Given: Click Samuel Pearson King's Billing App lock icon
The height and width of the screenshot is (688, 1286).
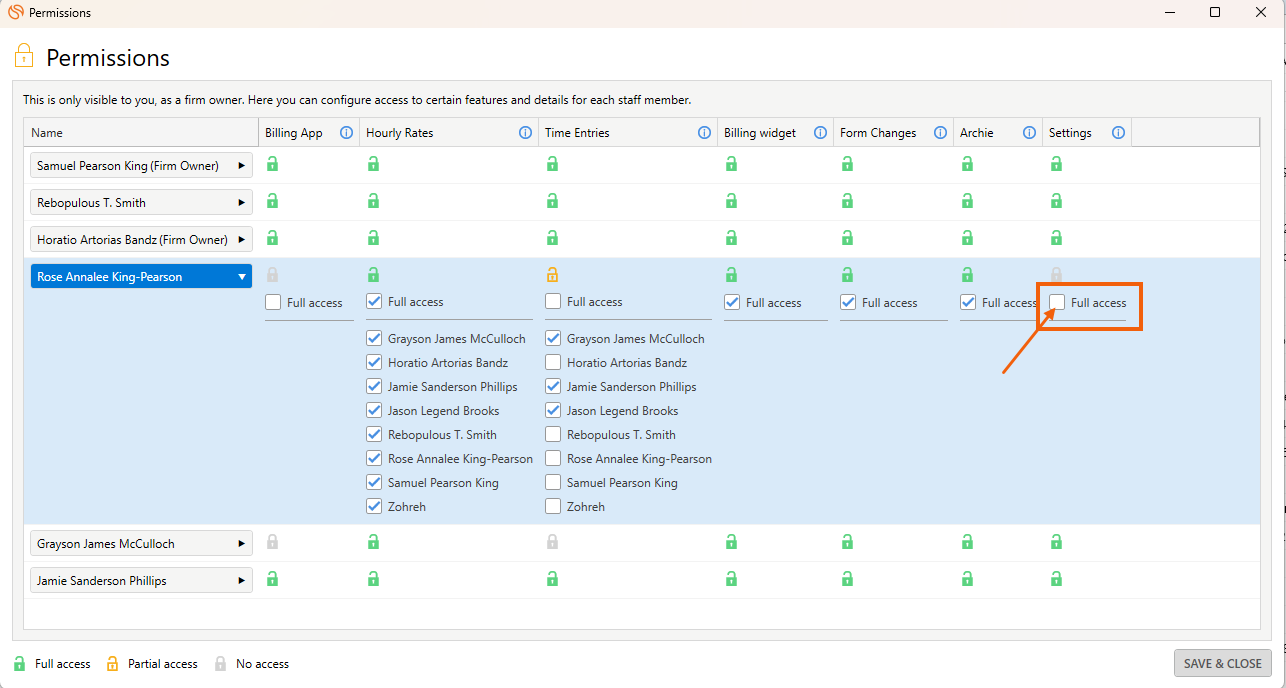Looking at the screenshot, I should pos(272,164).
